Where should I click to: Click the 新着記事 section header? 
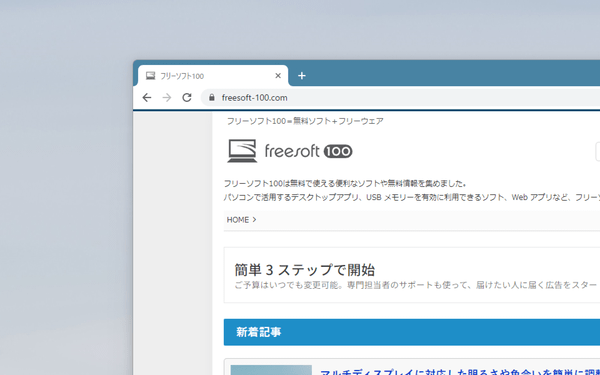click(x=412, y=332)
